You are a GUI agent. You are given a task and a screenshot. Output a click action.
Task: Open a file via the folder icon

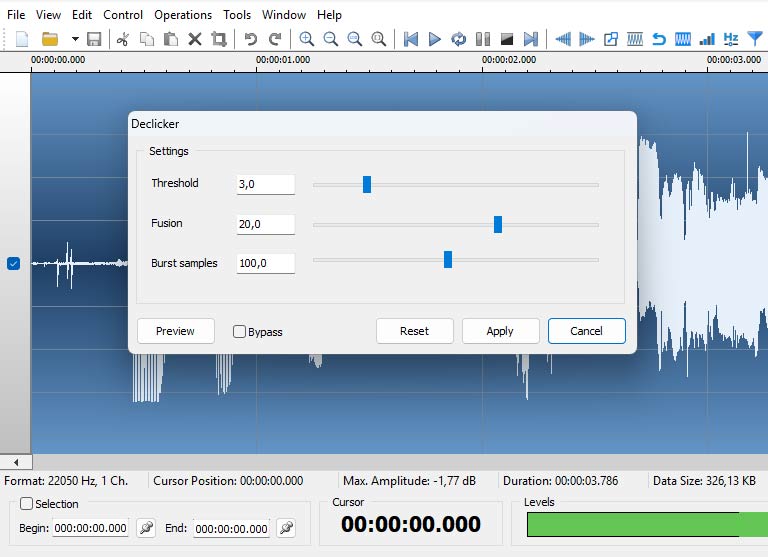tap(49, 39)
